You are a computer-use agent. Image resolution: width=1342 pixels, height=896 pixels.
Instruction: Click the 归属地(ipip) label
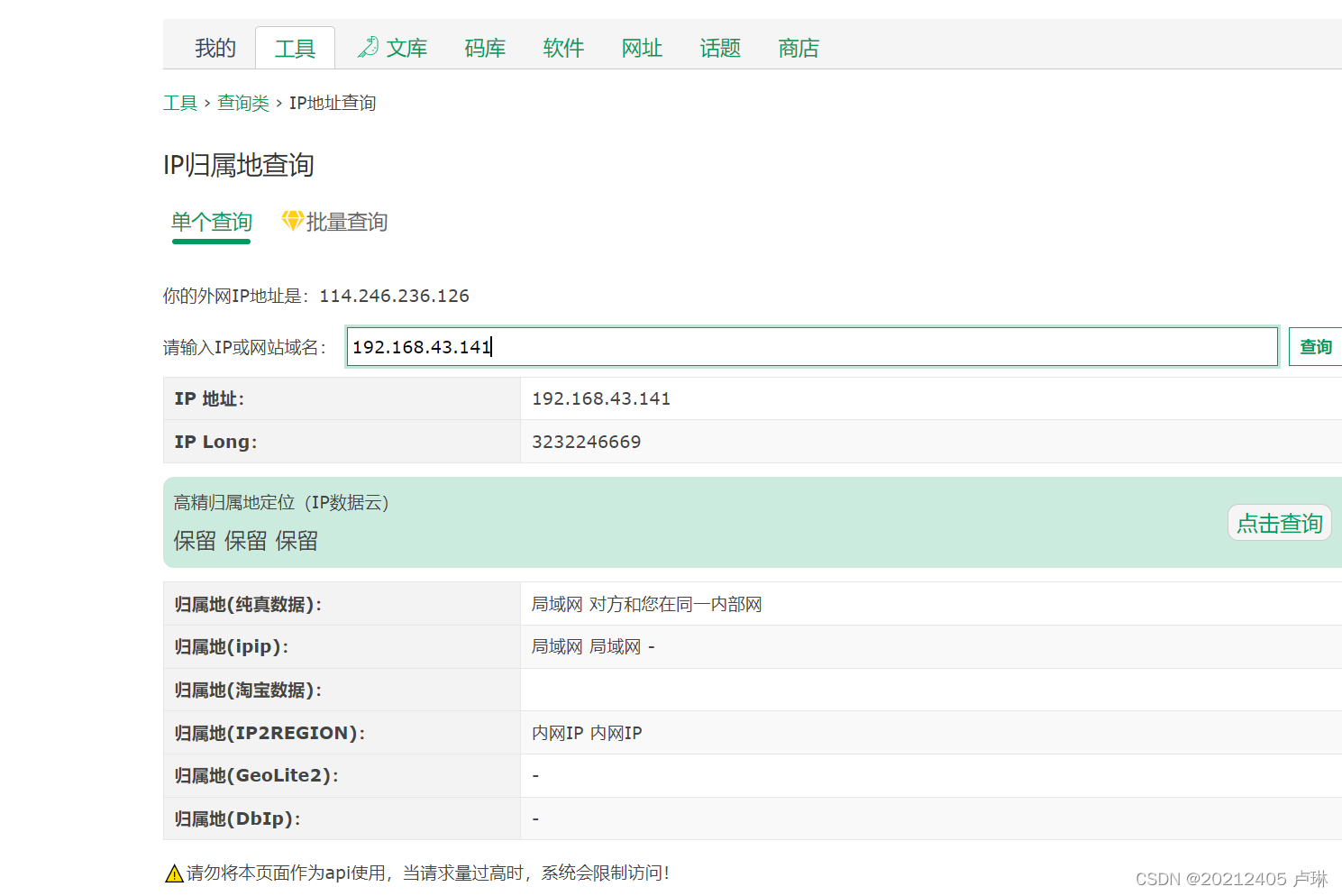tap(231, 646)
